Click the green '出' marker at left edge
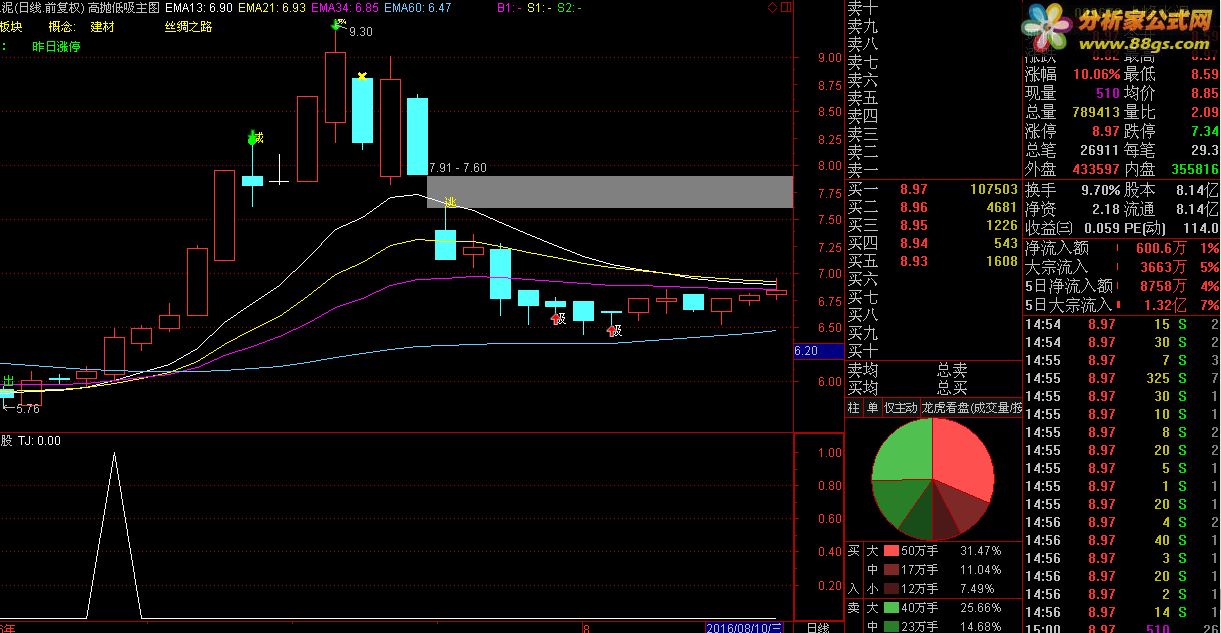This screenshot has width=1221, height=633. [x=8, y=381]
